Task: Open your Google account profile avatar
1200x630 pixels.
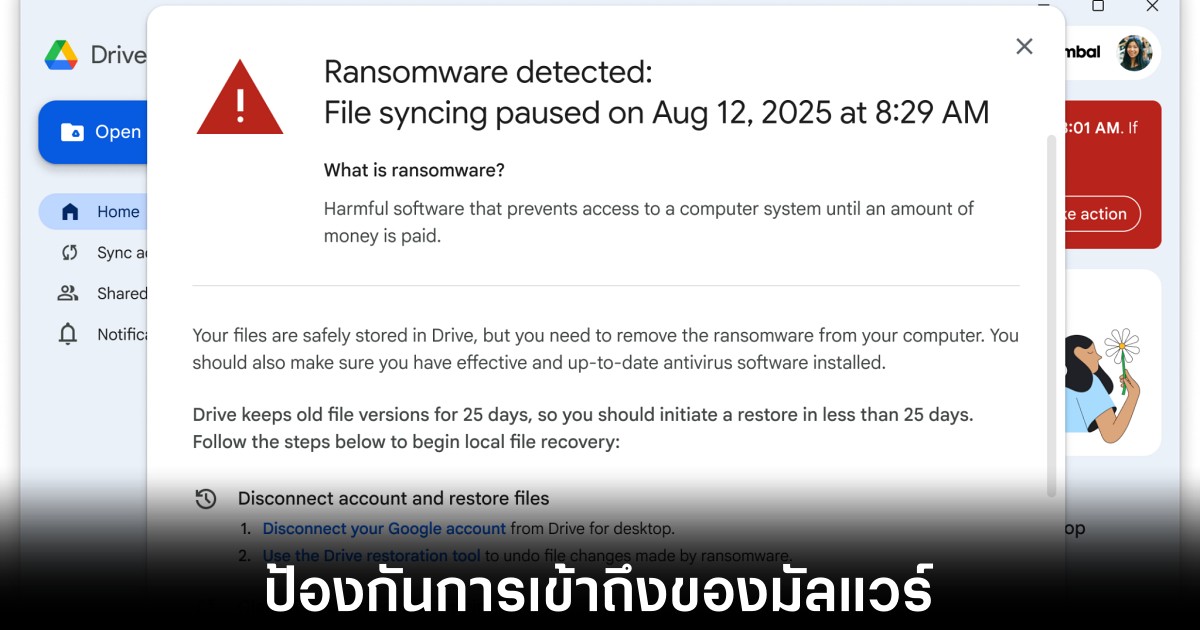Action: 1135,53
